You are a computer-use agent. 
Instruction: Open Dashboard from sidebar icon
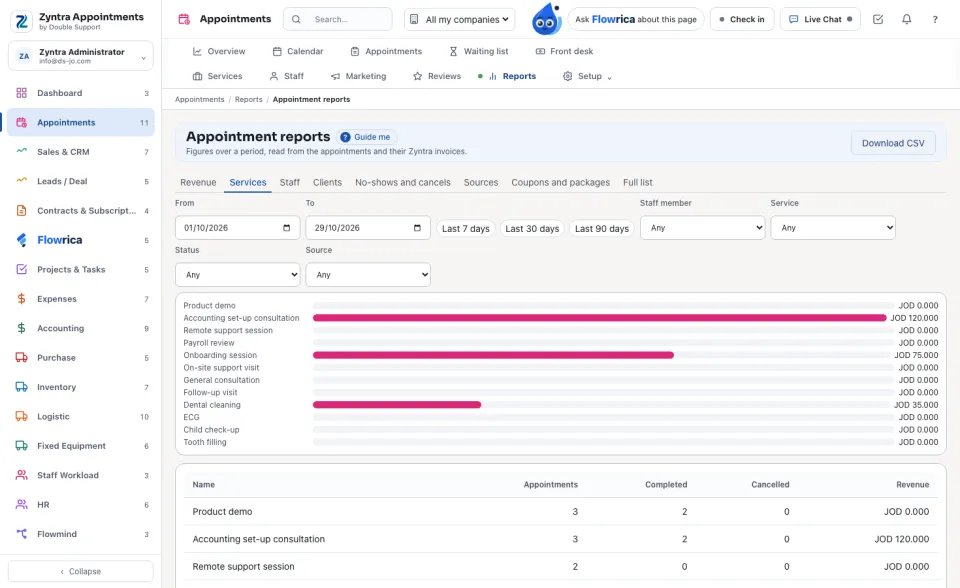point(21,93)
